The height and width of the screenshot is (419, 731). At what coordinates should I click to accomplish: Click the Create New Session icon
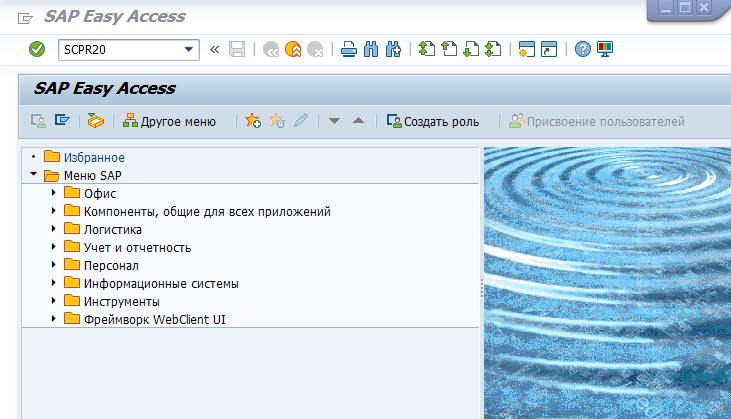click(524, 49)
